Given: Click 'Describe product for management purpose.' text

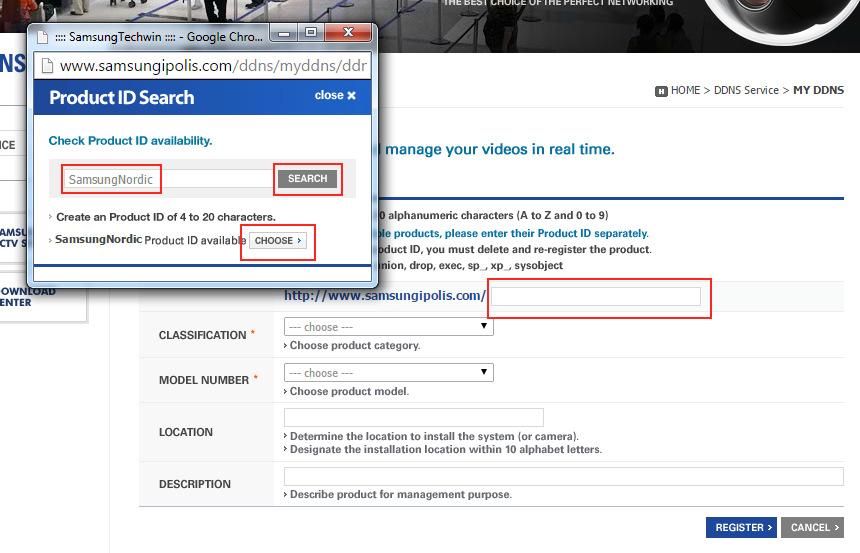Looking at the screenshot, I should tap(400, 494).
